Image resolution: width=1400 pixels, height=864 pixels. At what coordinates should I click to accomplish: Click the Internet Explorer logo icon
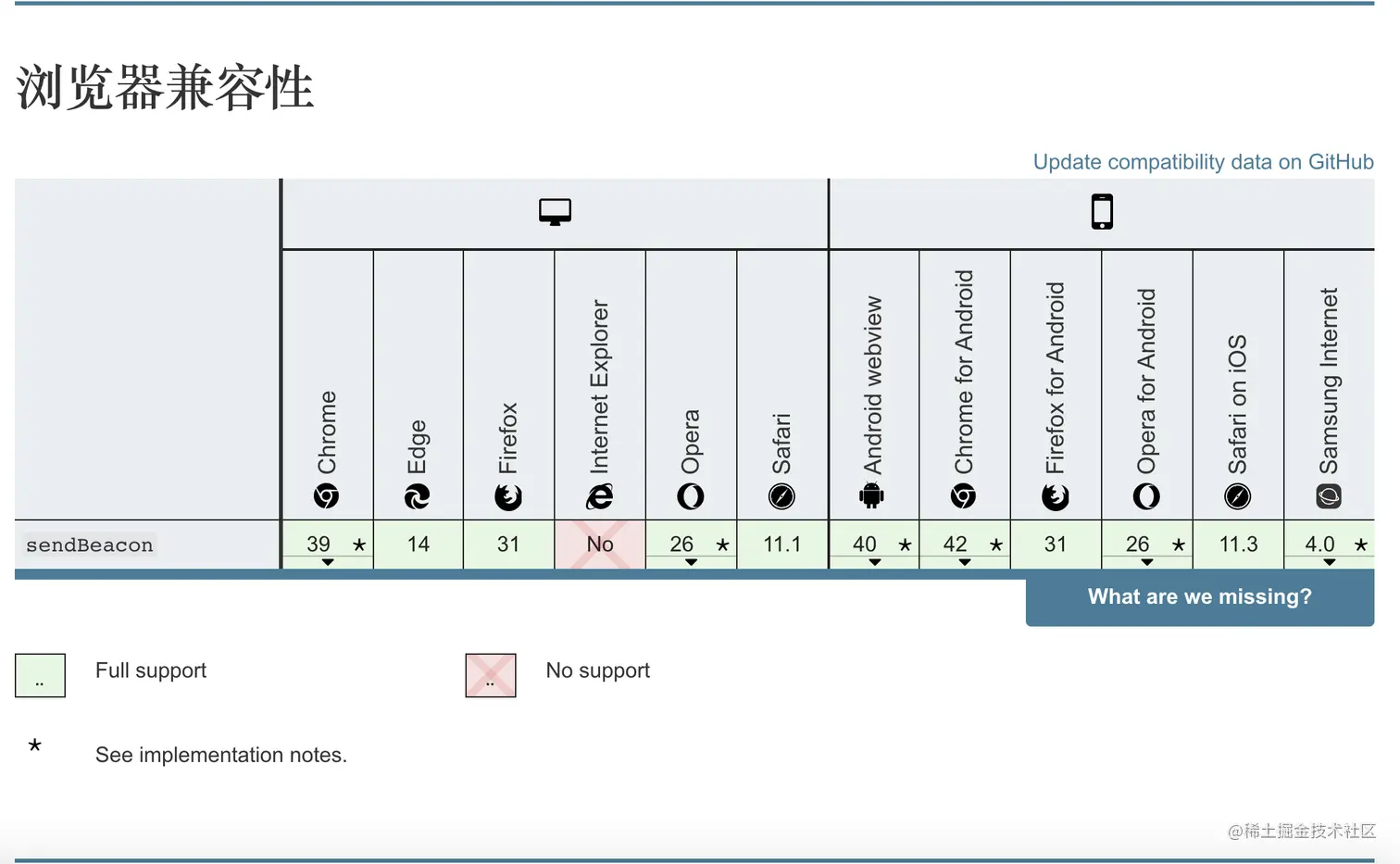click(600, 497)
